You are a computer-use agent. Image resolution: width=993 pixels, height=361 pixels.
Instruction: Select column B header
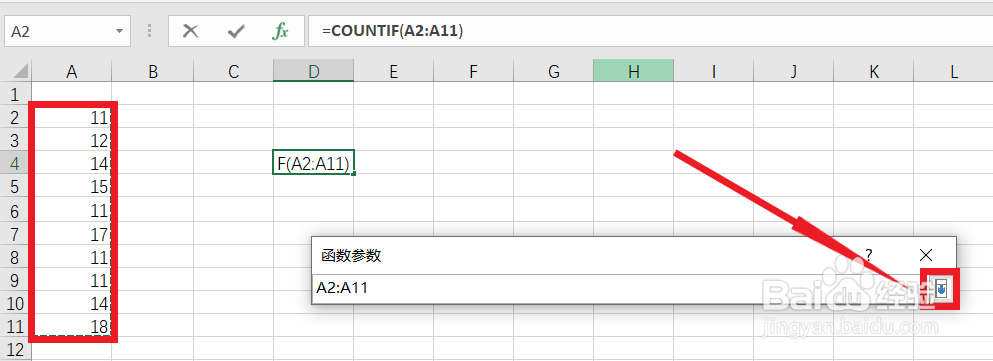(153, 72)
